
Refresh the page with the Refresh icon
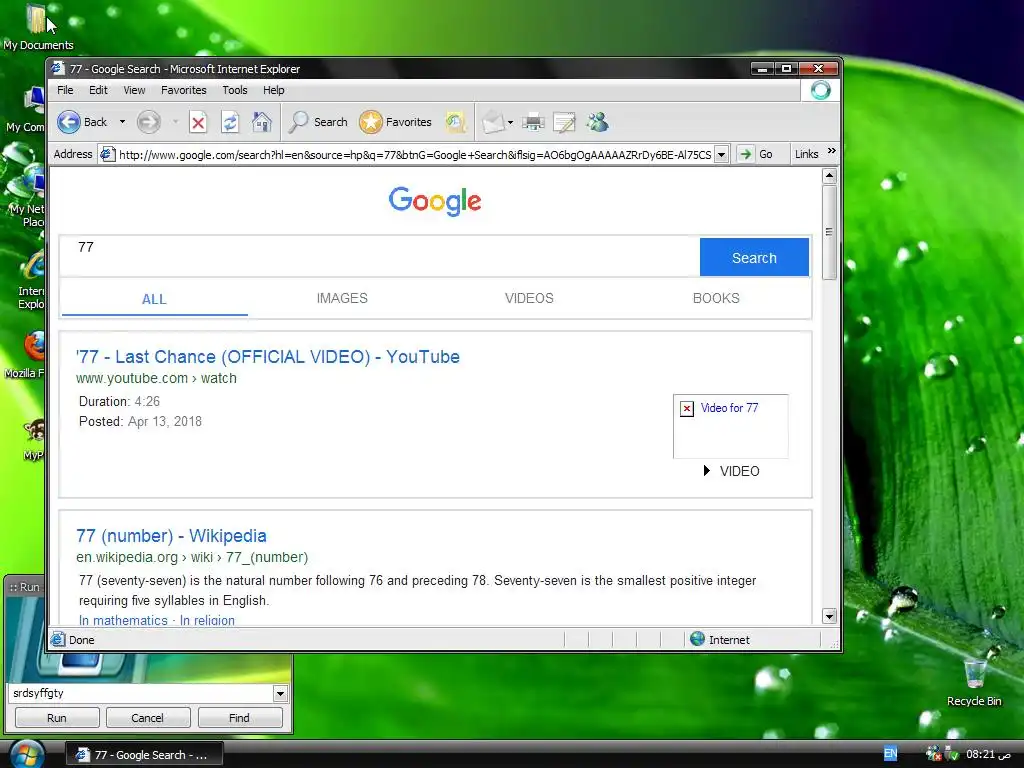(x=230, y=122)
